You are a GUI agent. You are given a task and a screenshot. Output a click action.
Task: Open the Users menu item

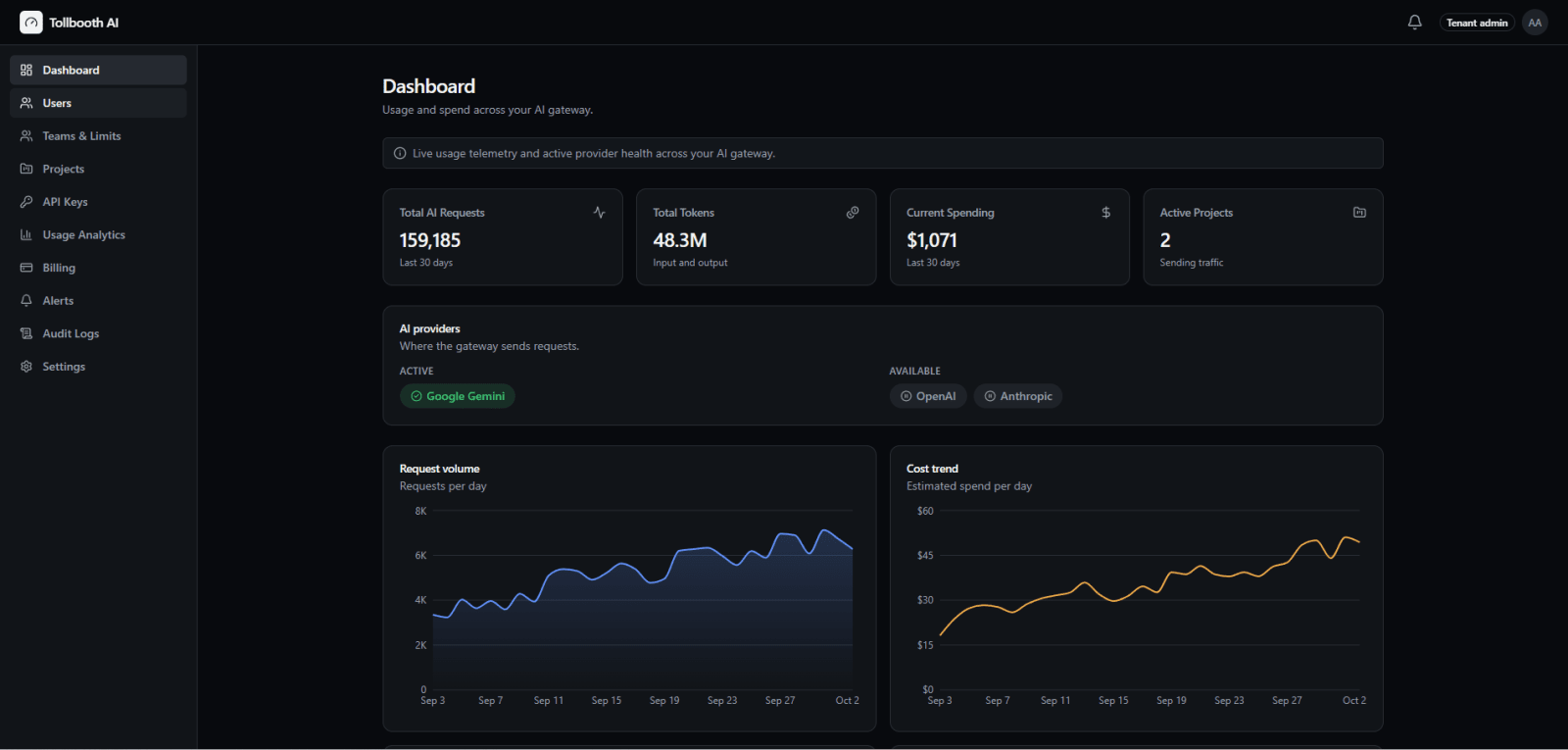pyautogui.click(x=98, y=103)
